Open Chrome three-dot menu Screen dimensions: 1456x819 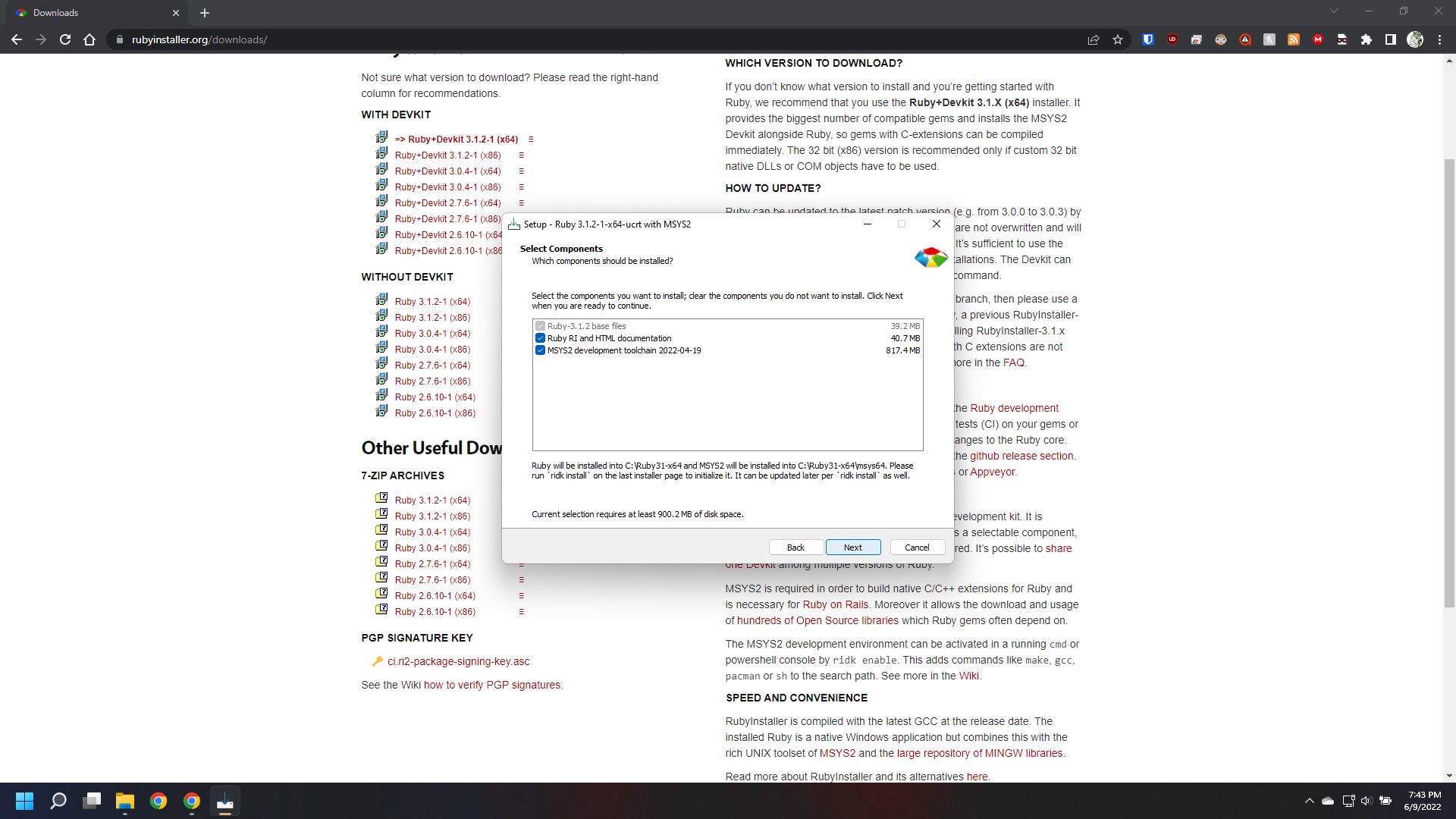click(x=1439, y=39)
